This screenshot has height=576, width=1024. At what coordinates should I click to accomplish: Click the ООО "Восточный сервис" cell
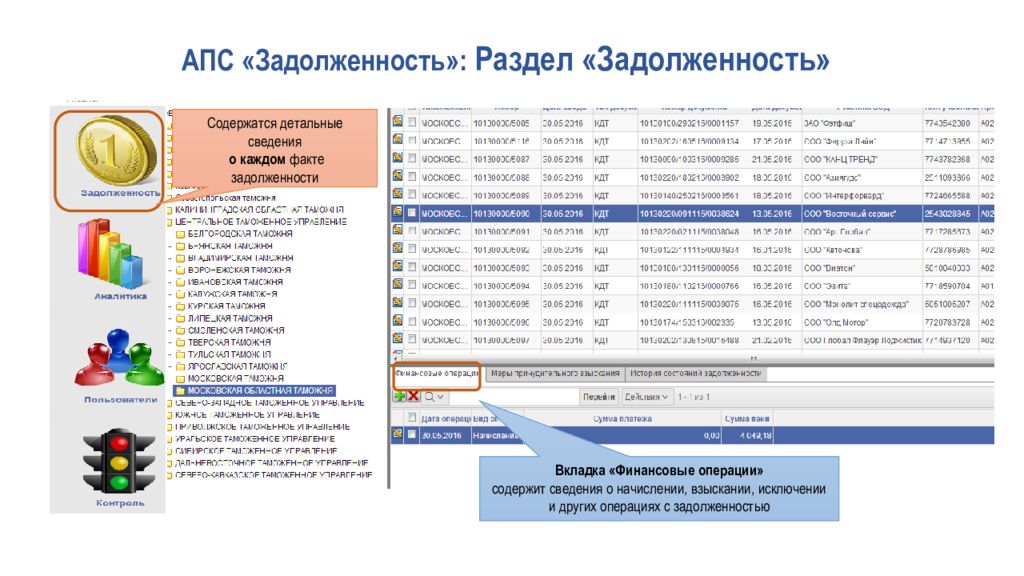862,213
